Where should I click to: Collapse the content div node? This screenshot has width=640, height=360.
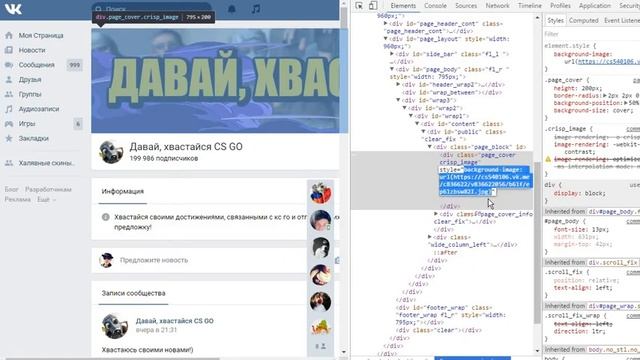417,124
